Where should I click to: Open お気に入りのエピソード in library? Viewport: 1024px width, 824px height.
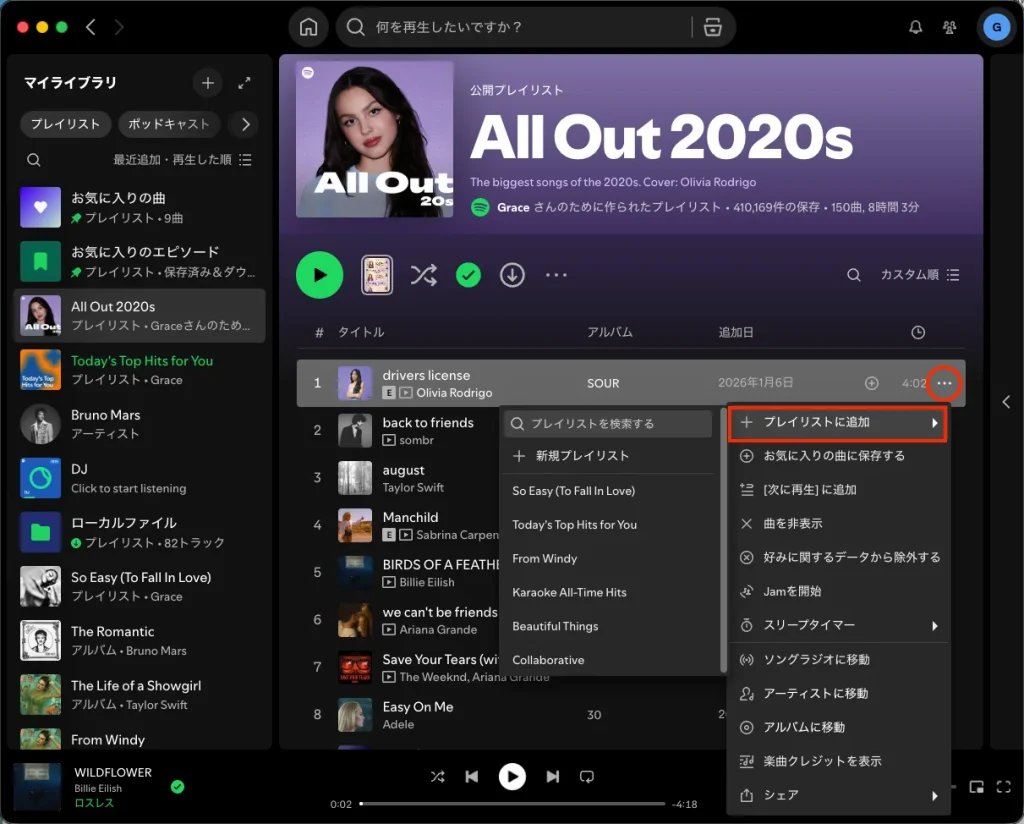point(140,262)
